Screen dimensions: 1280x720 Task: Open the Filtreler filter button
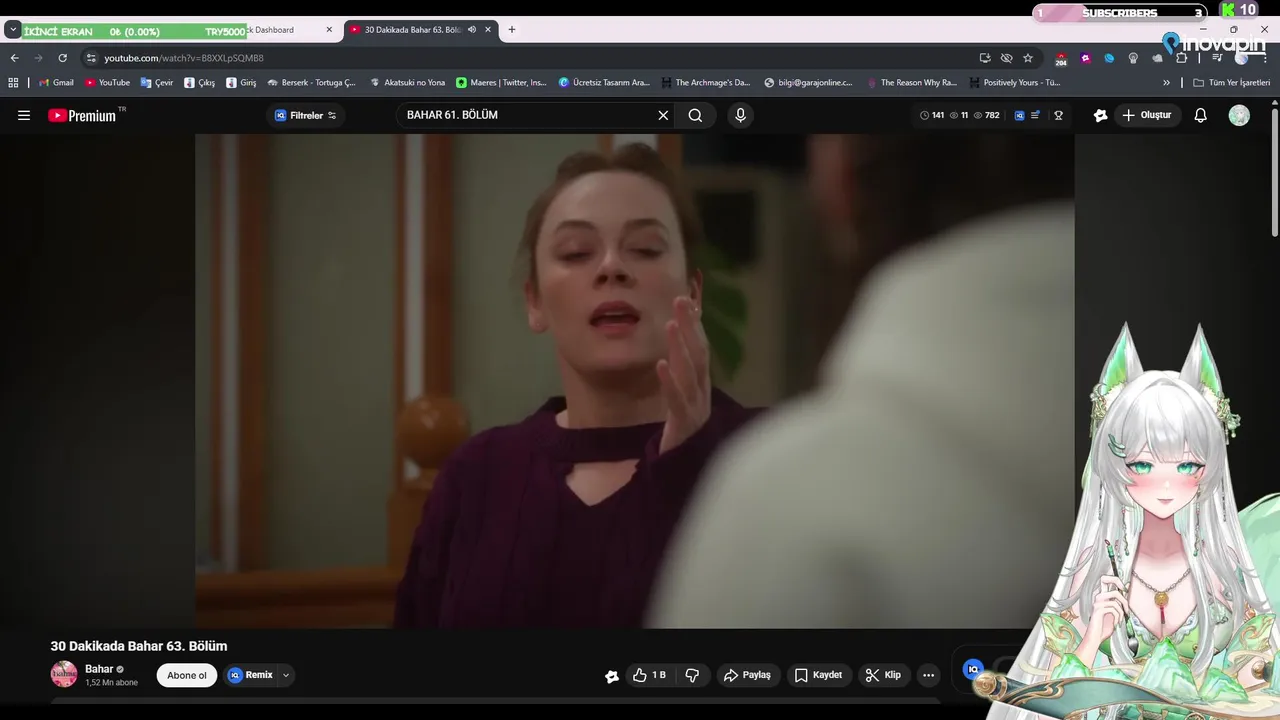(x=306, y=115)
